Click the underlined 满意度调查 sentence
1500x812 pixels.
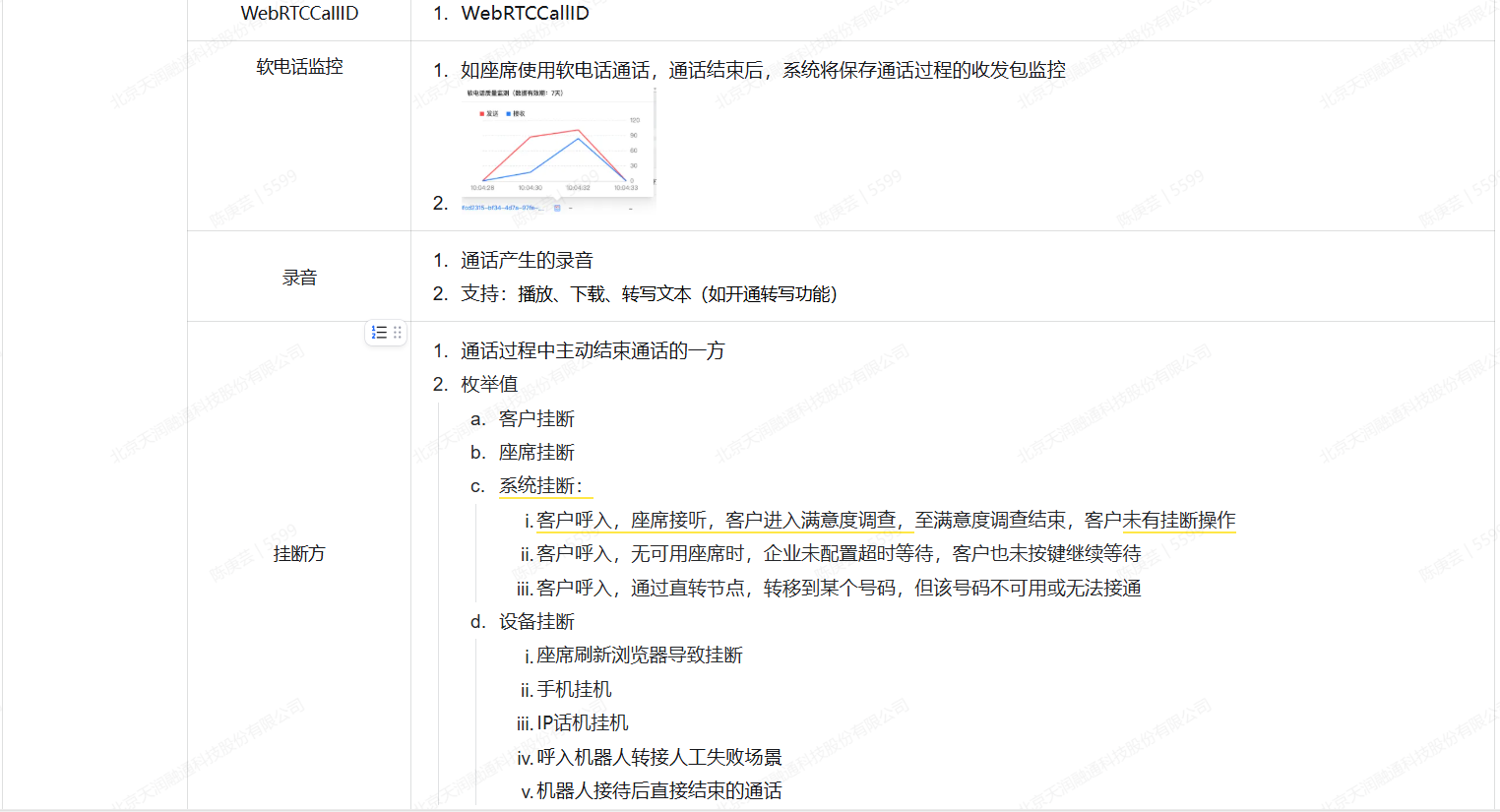[x=885, y=521]
